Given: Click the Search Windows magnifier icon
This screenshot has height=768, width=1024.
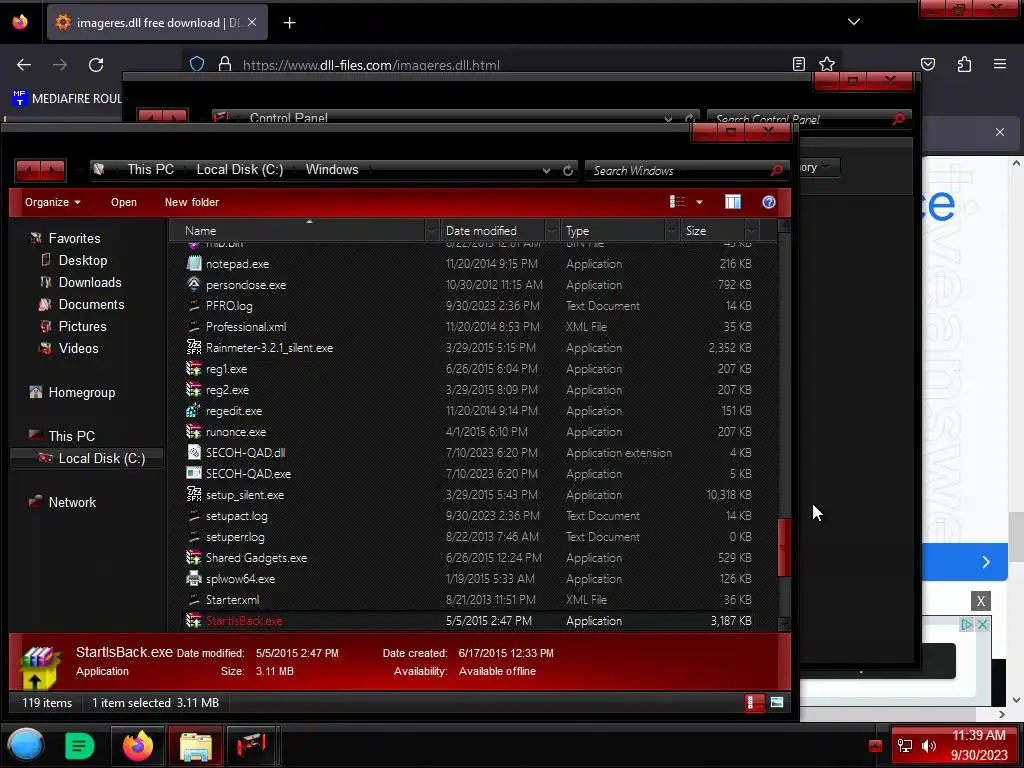Looking at the screenshot, I should coord(776,170).
